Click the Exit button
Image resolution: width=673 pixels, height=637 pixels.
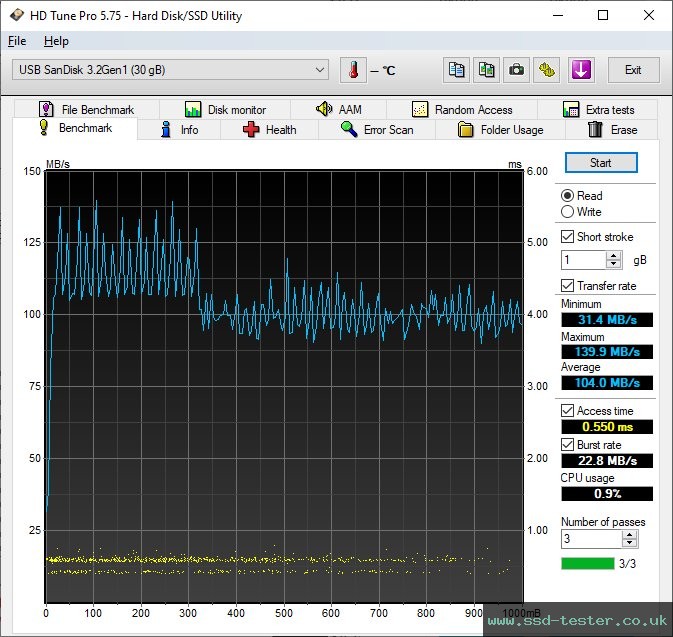click(x=634, y=70)
